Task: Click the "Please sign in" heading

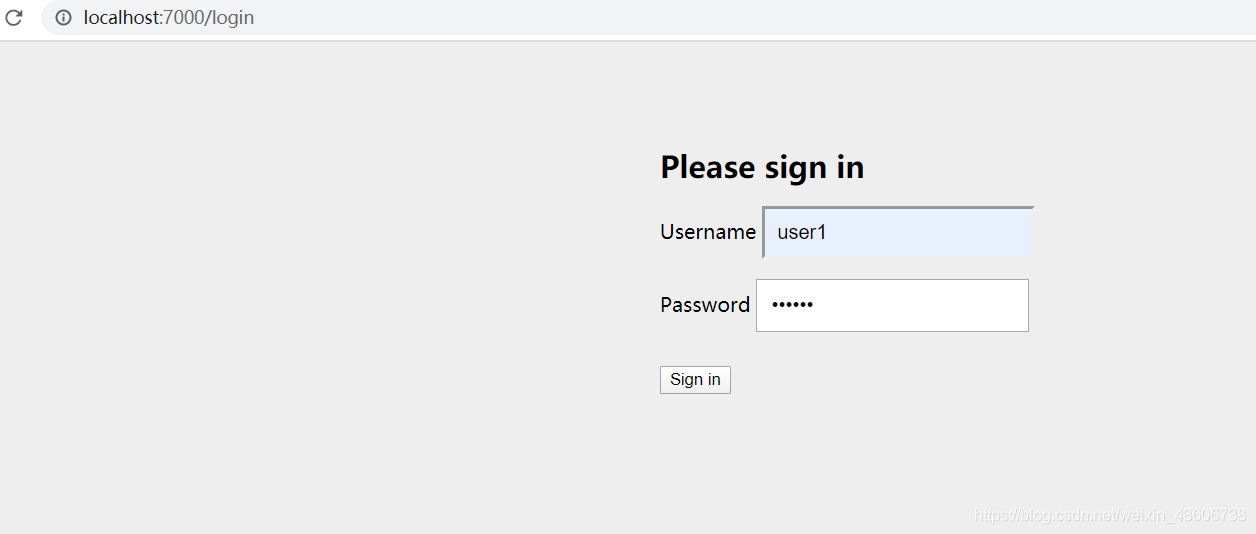Action: point(762,167)
